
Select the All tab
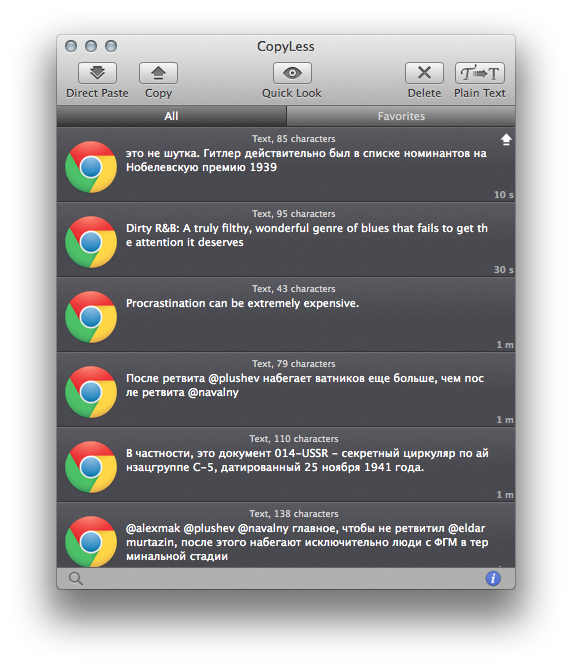(x=172, y=116)
